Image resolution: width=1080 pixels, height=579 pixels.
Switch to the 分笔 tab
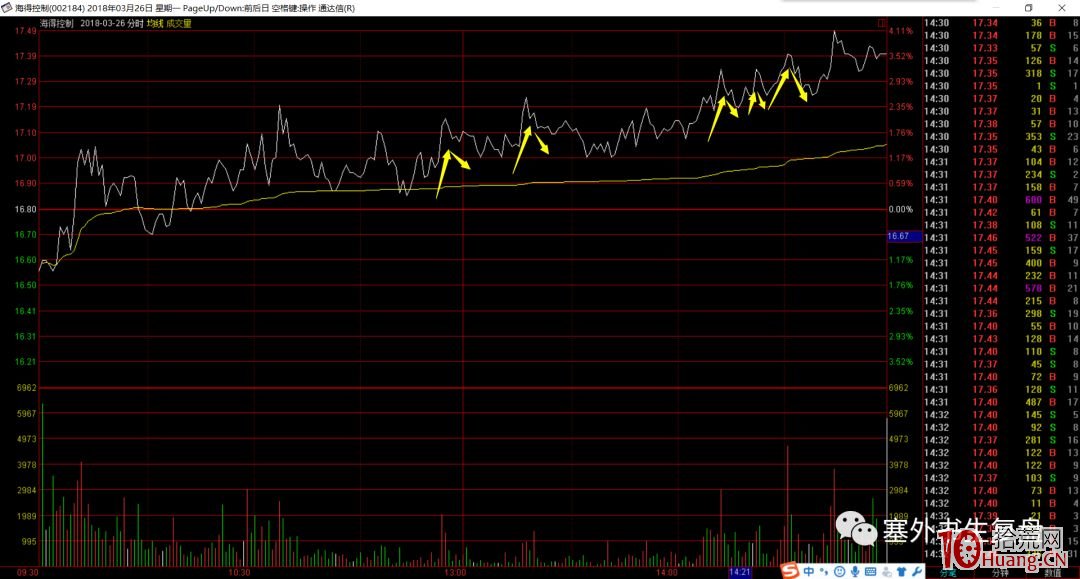(948, 573)
